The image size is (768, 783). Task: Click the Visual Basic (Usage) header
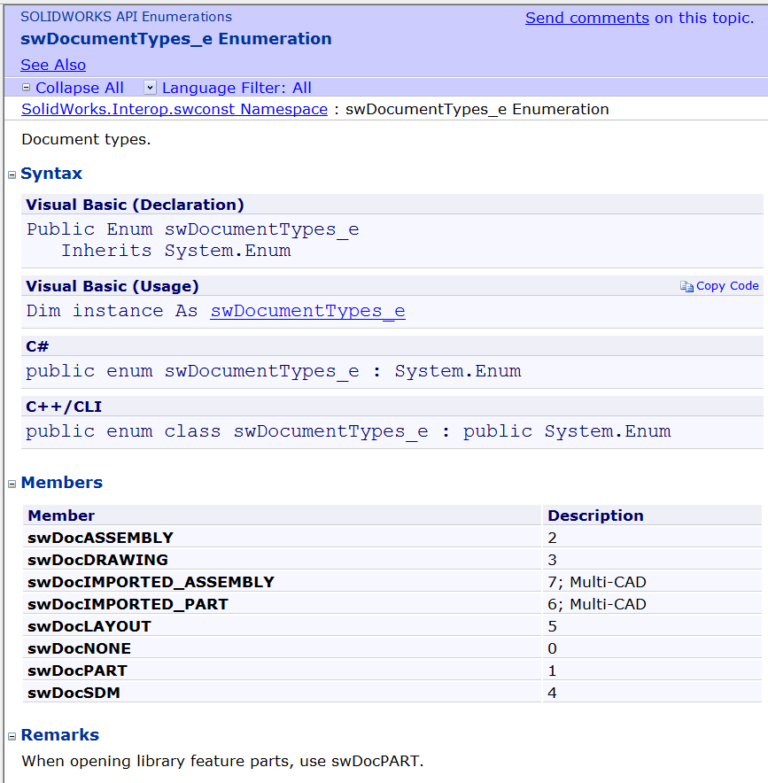392,286
